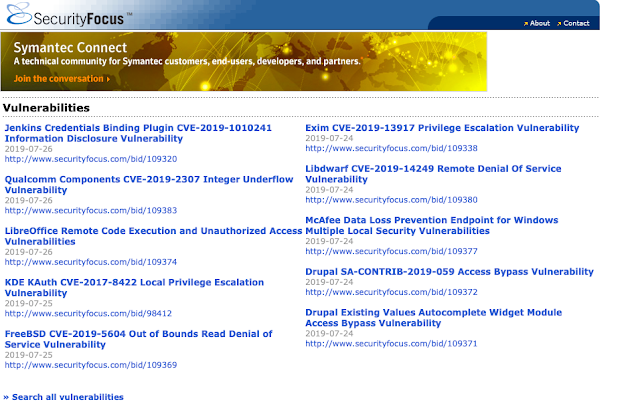Open Drupal Existing Values Autocomplete Widget title
Viewport: 640px width, 408px height.
(433, 318)
